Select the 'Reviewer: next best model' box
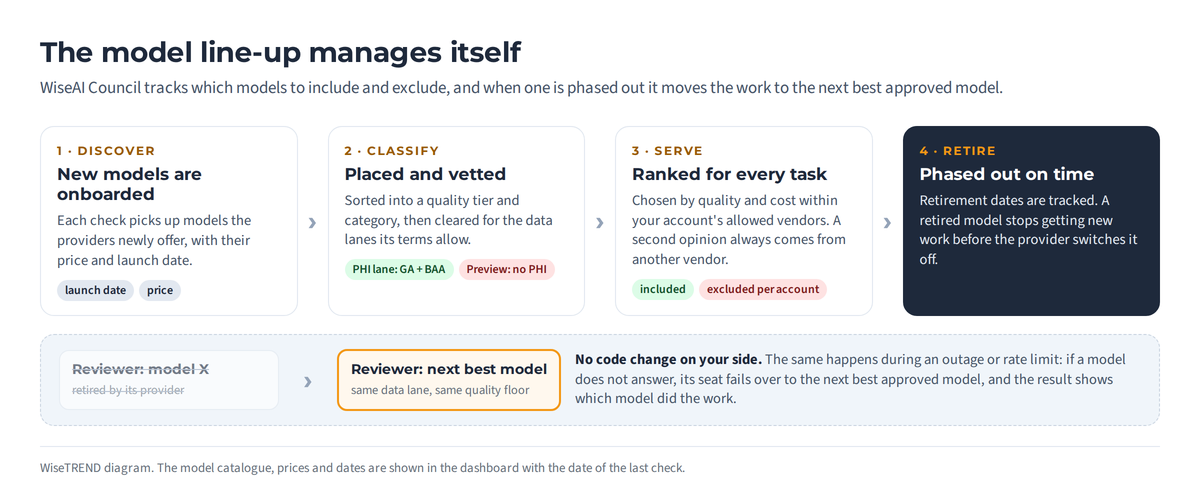The height and width of the screenshot is (503, 1200). pos(449,379)
